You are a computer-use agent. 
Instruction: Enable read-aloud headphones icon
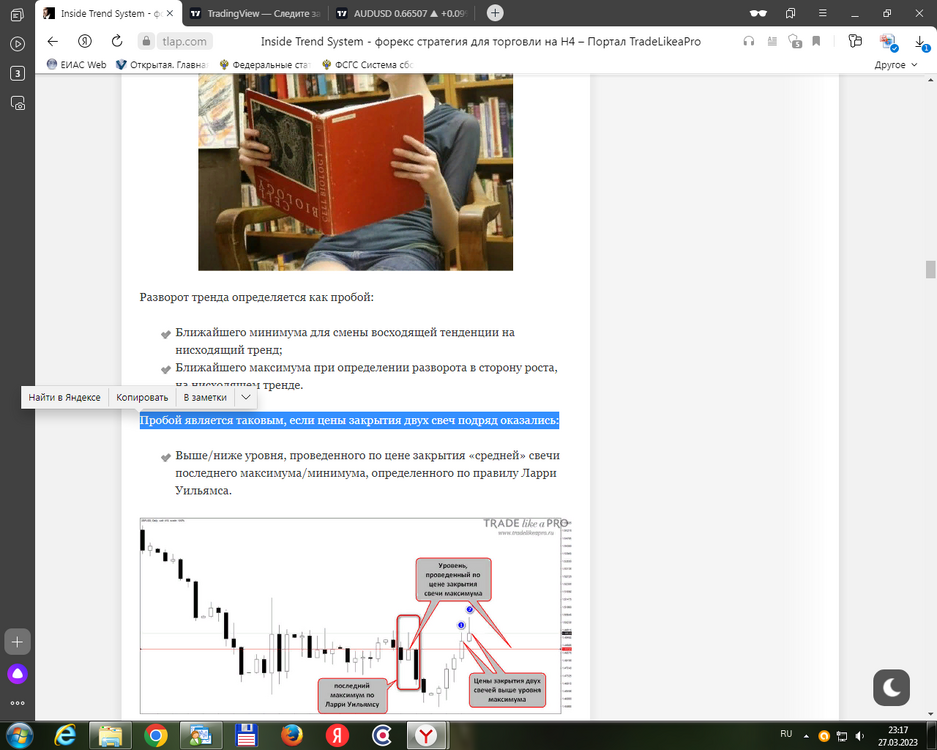[x=749, y=41]
